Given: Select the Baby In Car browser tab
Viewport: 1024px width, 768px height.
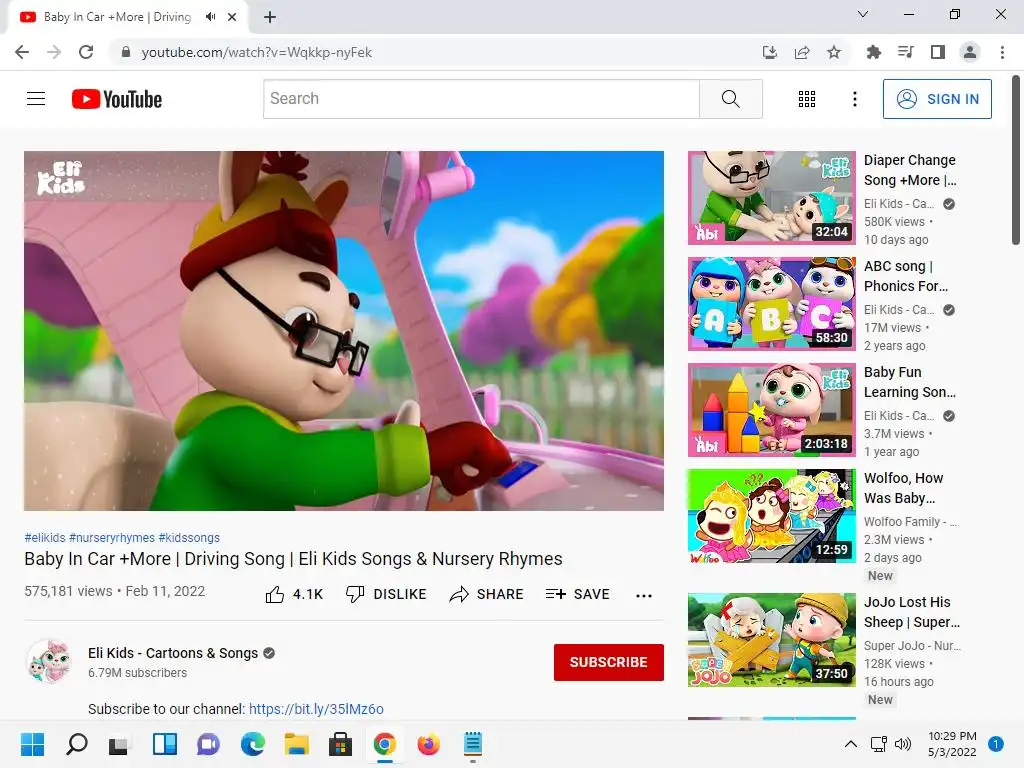Looking at the screenshot, I should [x=127, y=17].
